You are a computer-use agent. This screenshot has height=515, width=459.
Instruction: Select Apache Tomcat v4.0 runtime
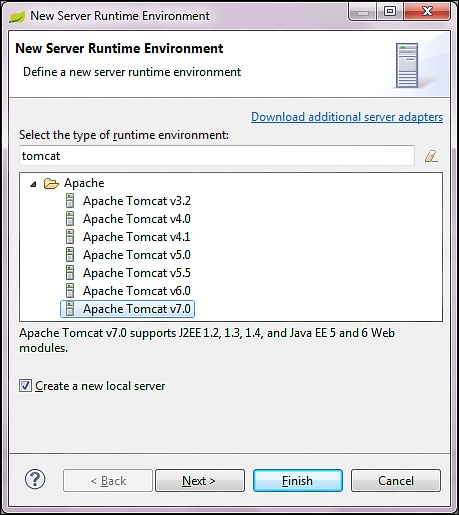click(x=137, y=219)
